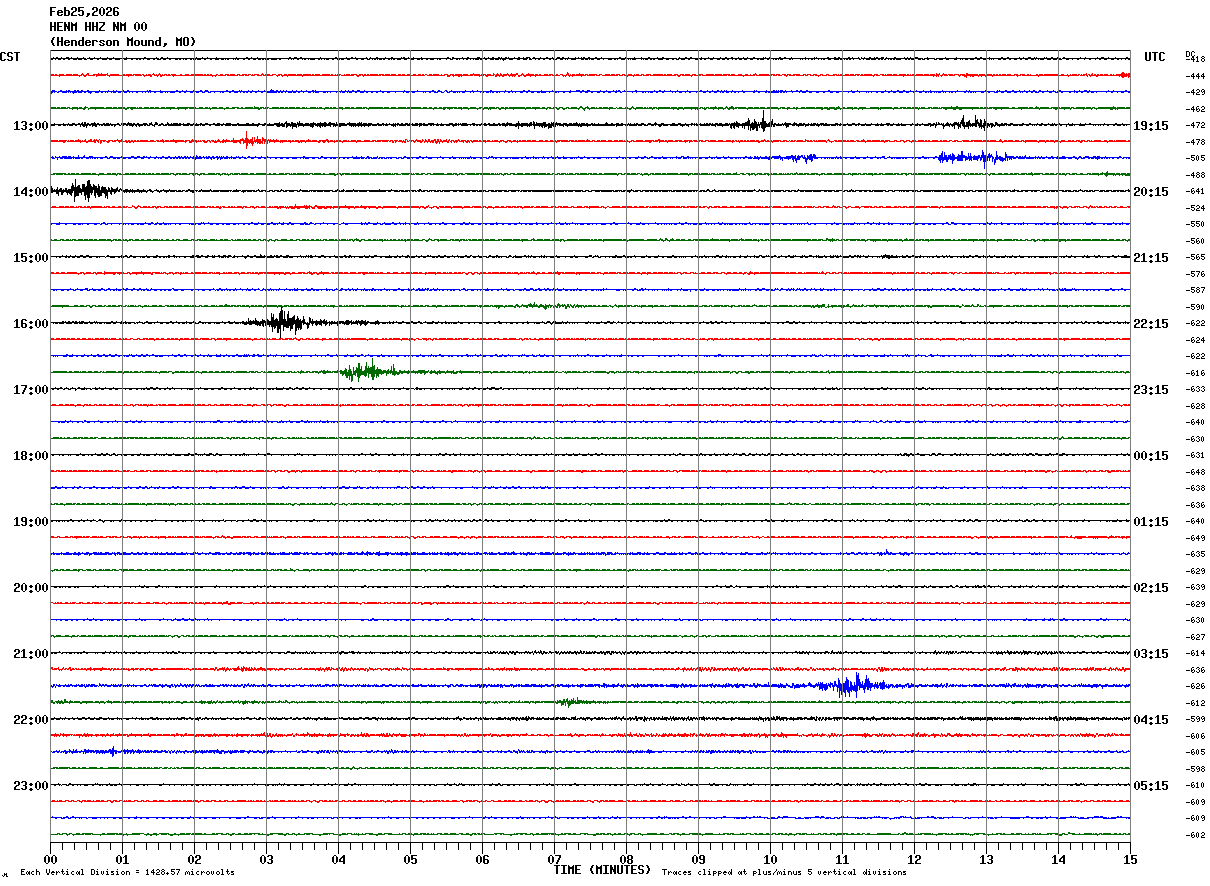
Task: Select the 19:15 UTC time marker
Action: (1151, 126)
